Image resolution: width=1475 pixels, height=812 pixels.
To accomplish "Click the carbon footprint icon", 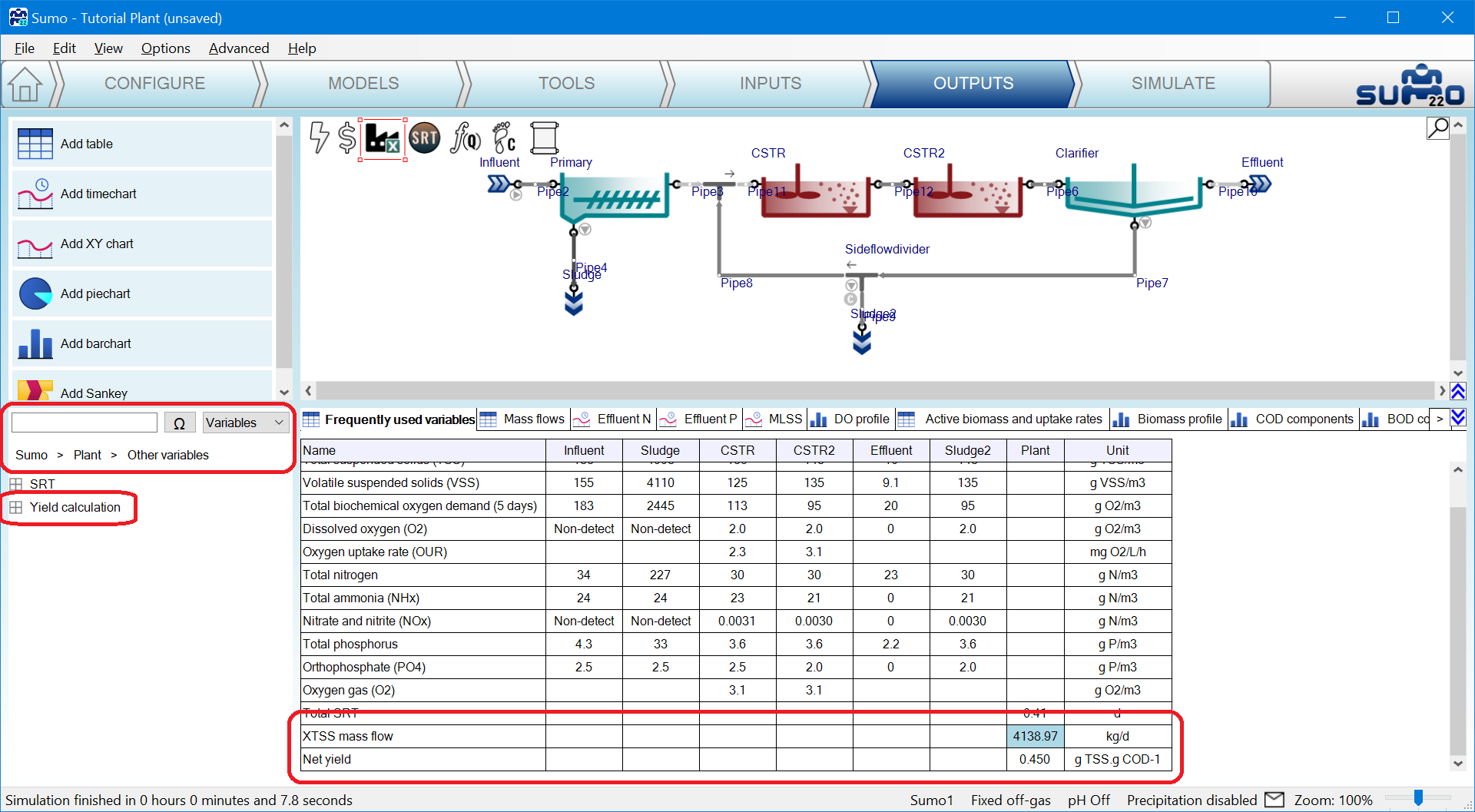I will click(x=504, y=138).
